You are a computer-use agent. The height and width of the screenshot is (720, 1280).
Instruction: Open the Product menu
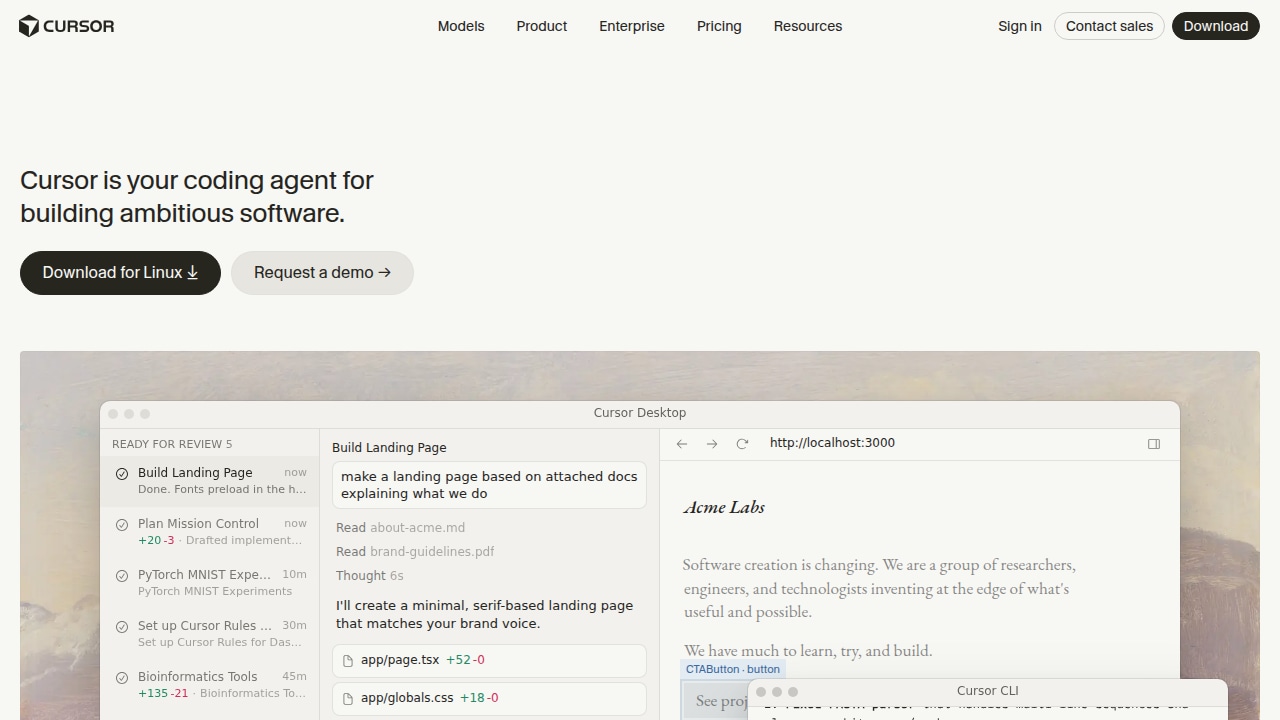coord(542,26)
